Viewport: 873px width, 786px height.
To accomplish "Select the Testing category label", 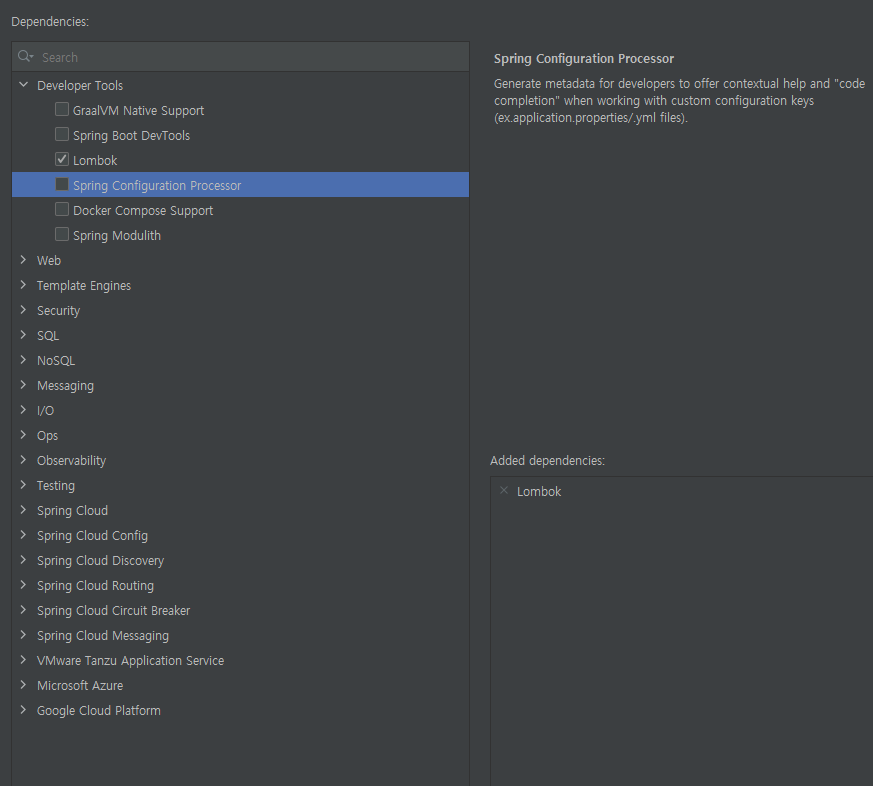I will click(56, 486).
